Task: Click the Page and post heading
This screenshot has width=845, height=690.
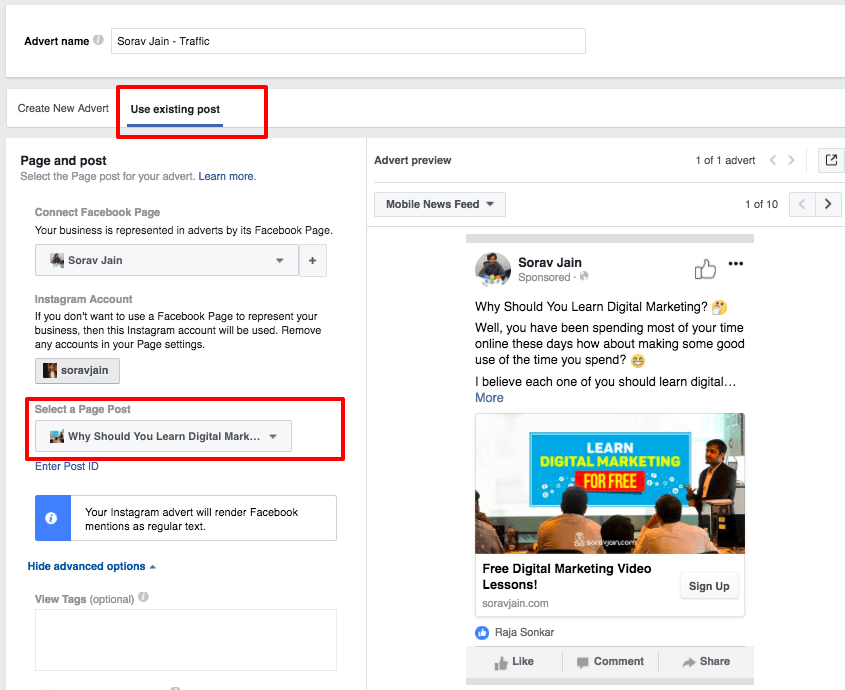Action: pos(64,161)
